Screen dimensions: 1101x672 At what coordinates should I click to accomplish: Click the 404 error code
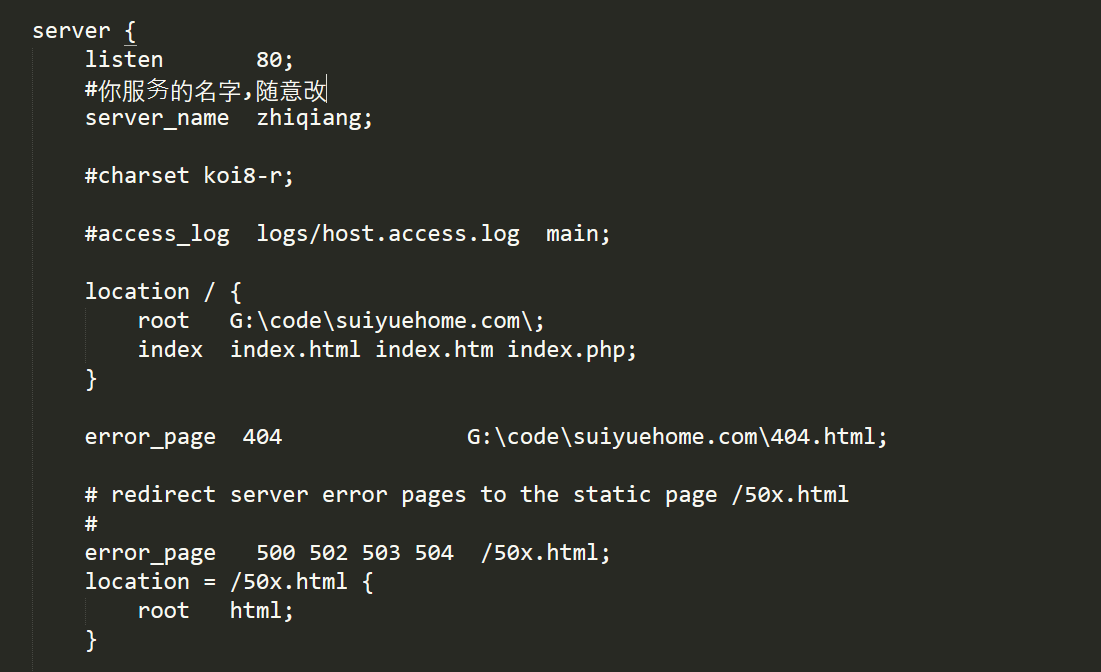pyautogui.click(x=262, y=437)
